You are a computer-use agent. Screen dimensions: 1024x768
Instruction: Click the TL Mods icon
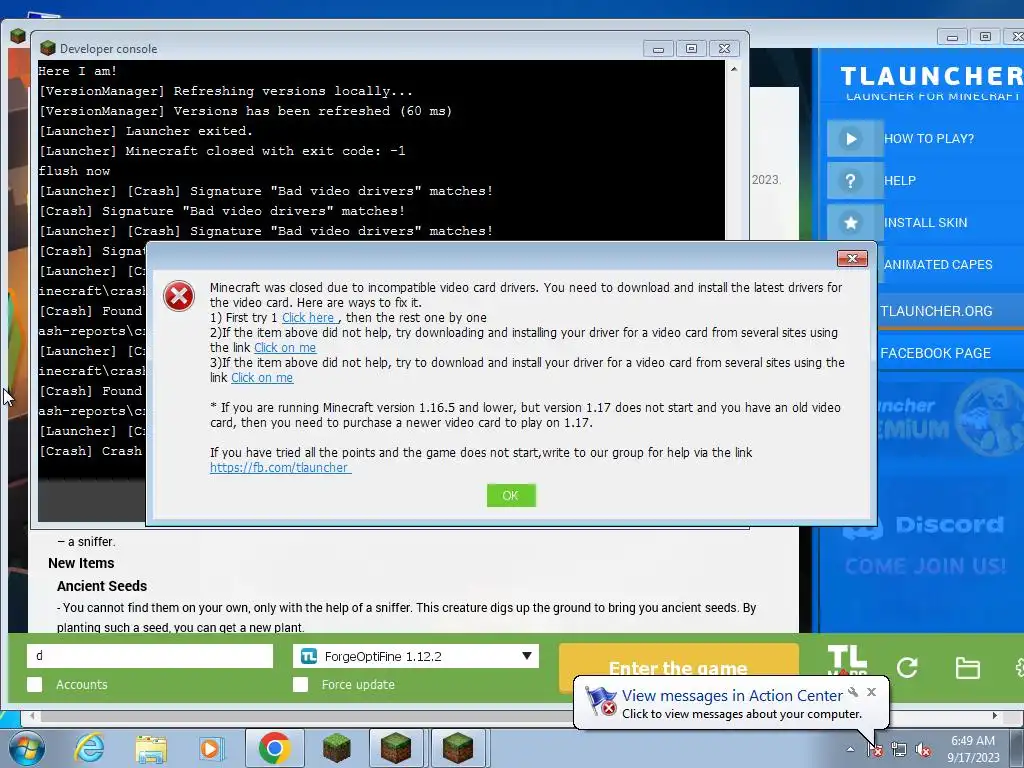click(847, 660)
